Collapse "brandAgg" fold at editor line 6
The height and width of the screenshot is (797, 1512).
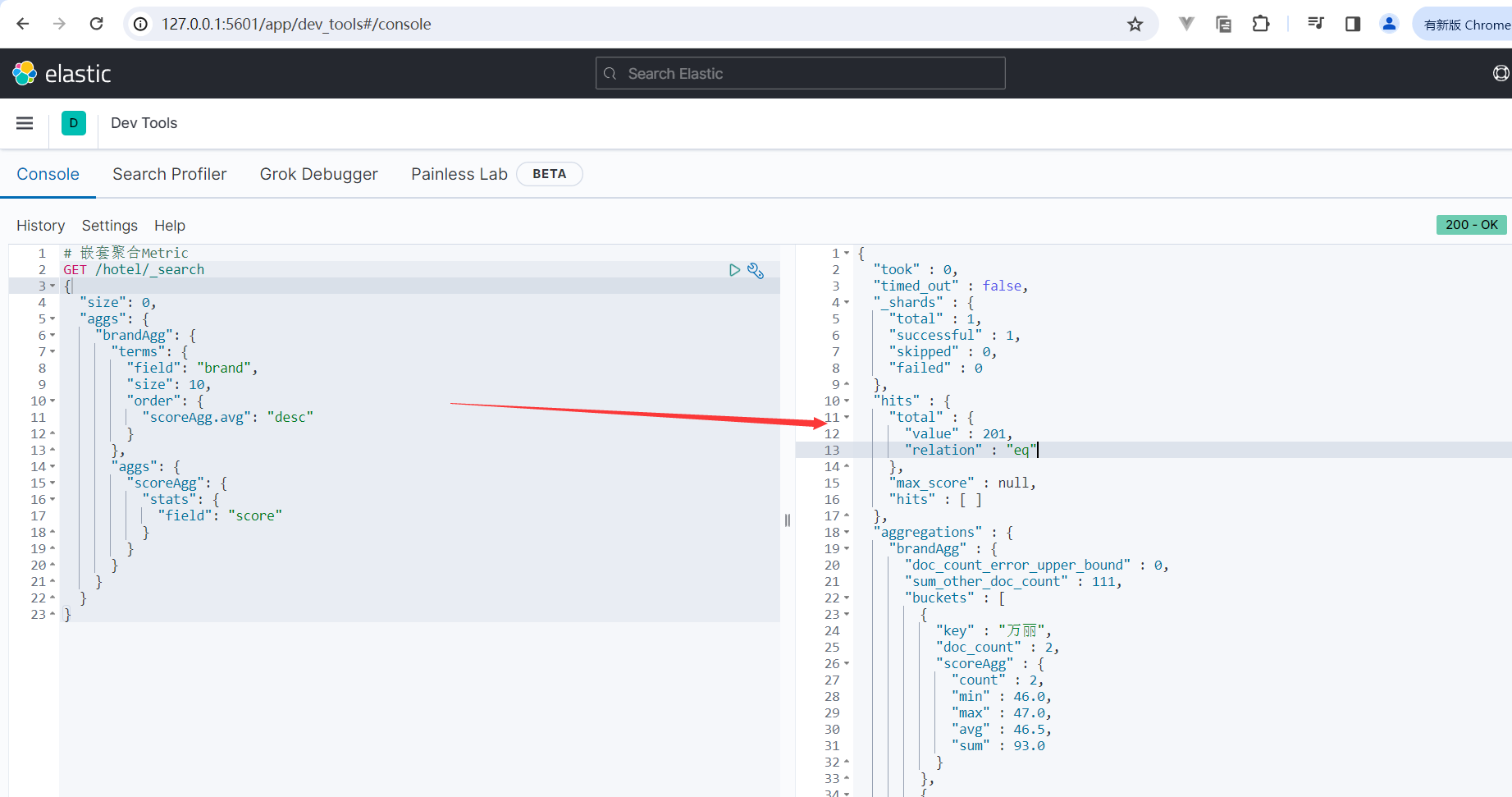[x=53, y=336]
